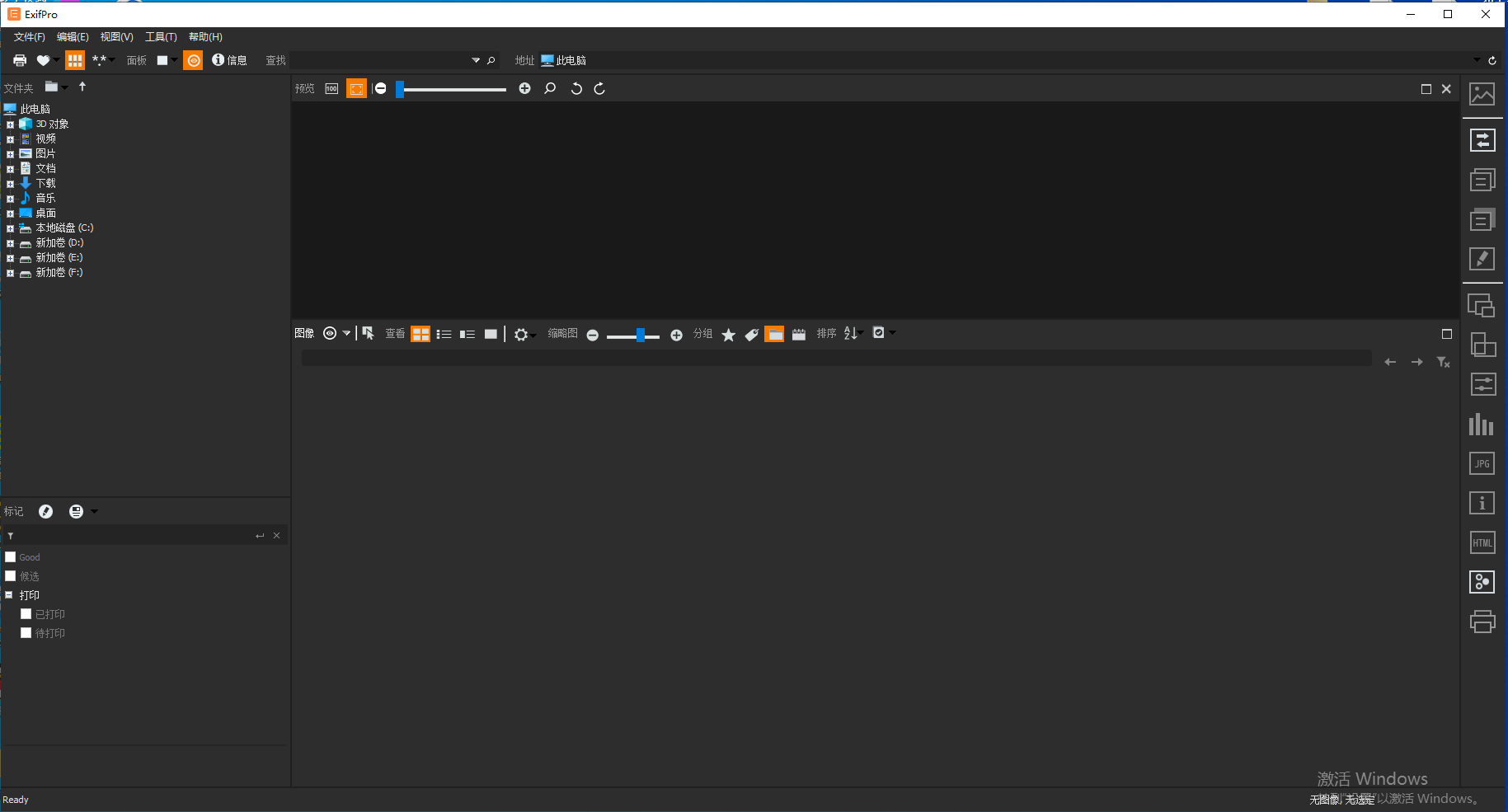Open the 工具(T) menu
Screen dimensions: 1508x812
pos(161,37)
